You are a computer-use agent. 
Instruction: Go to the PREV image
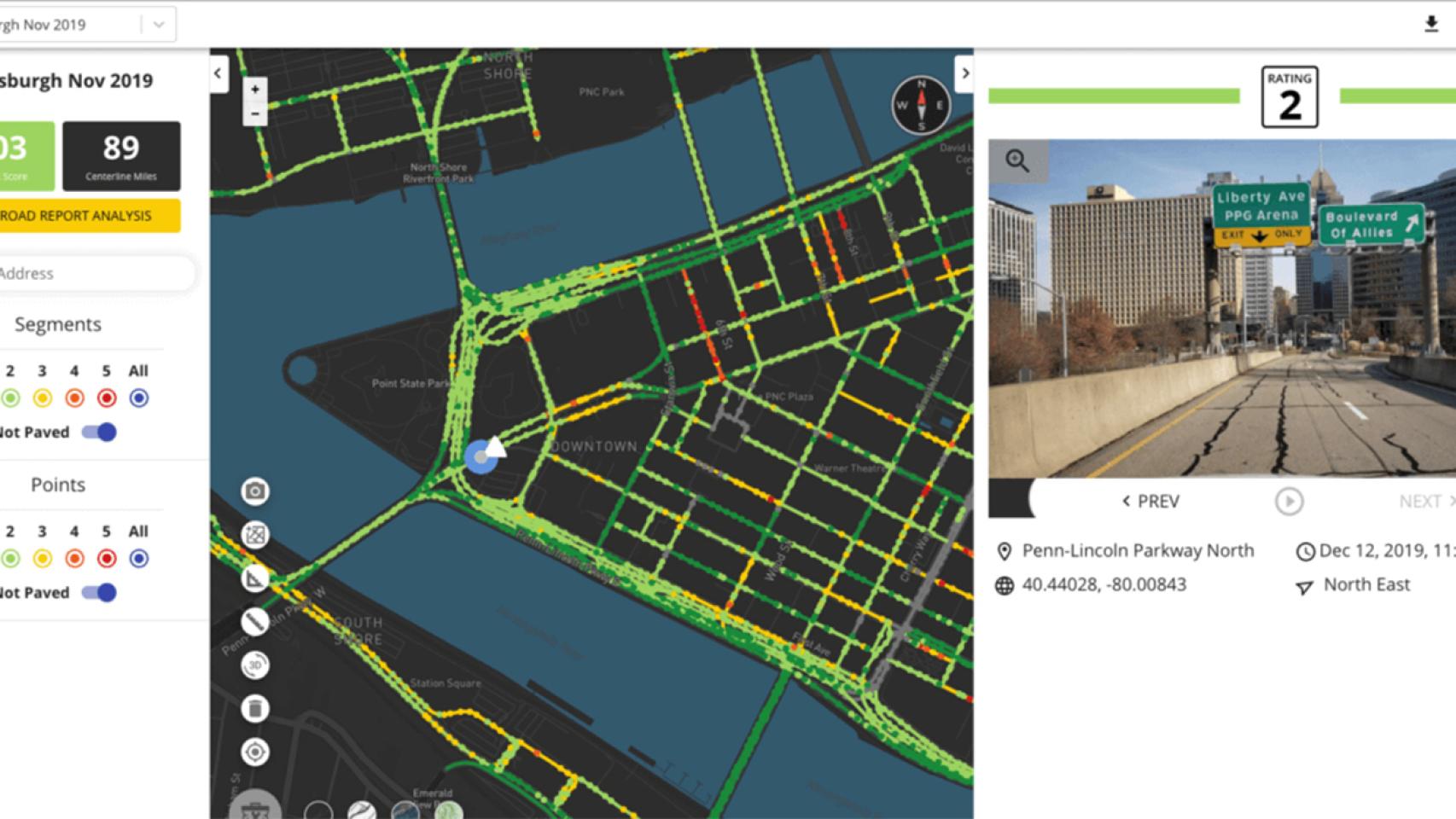[x=1150, y=502]
